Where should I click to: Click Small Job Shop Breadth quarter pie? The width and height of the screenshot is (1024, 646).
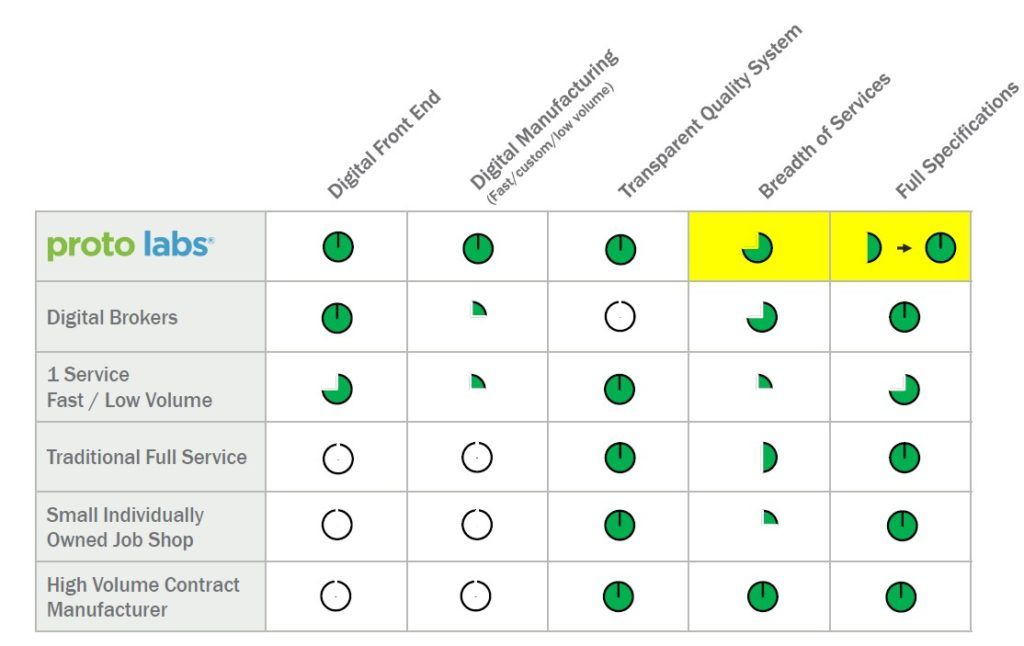click(768, 518)
